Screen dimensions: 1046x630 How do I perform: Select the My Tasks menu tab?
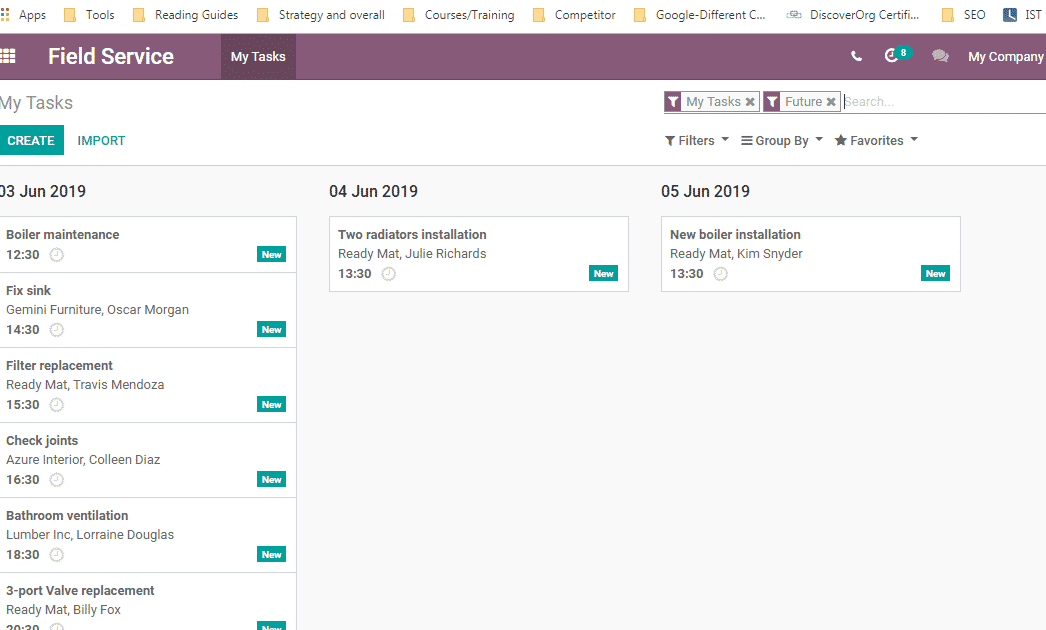(x=258, y=57)
